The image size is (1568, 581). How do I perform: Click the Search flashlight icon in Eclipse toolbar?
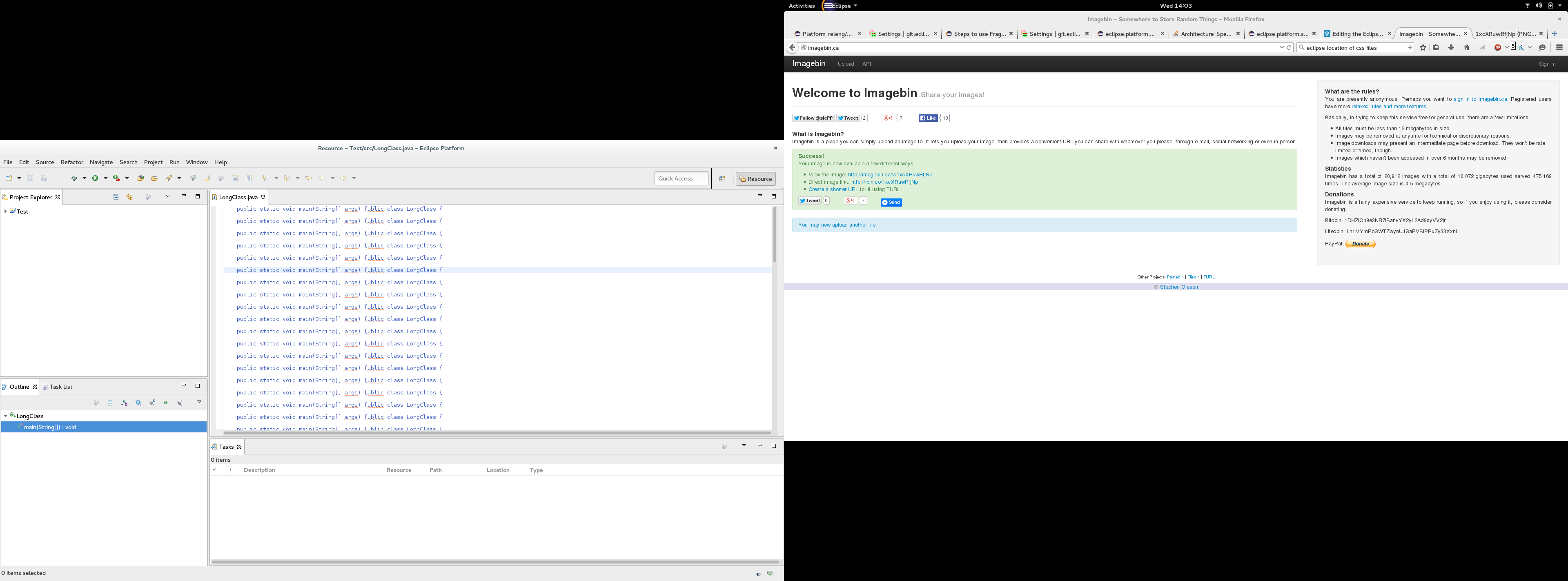pos(169,178)
